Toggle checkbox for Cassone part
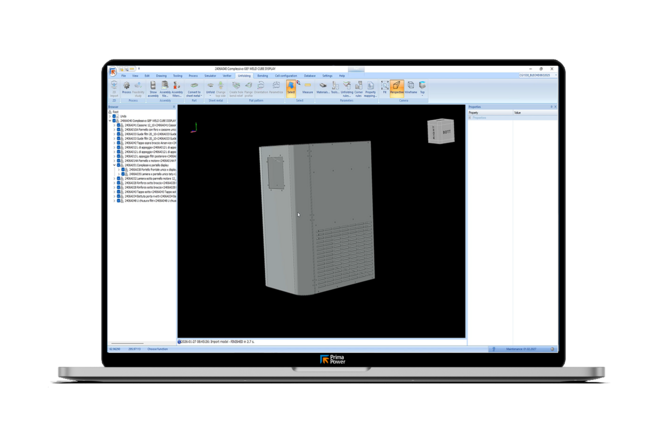665x436 pixels. point(119,125)
